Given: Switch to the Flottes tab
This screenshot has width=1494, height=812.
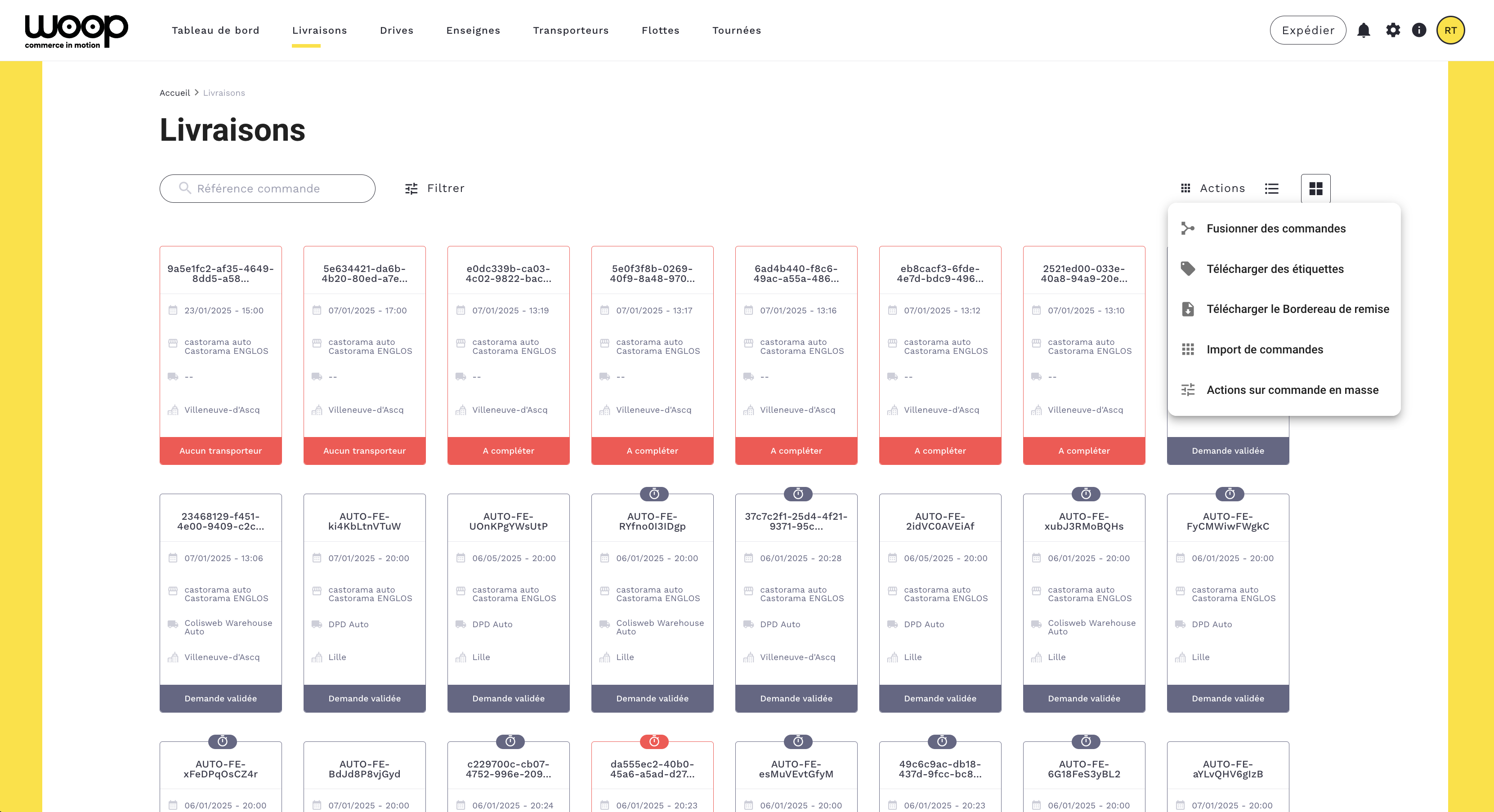Looking at the screenshot, I should 661,30.
